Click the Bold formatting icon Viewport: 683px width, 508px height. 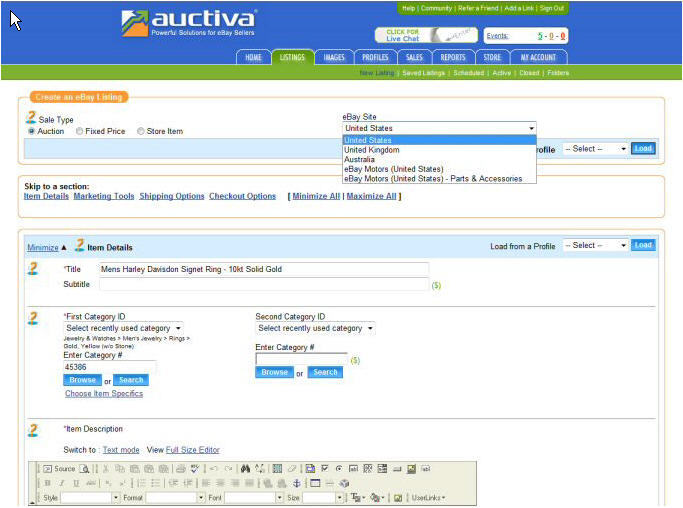coord(47,483)
